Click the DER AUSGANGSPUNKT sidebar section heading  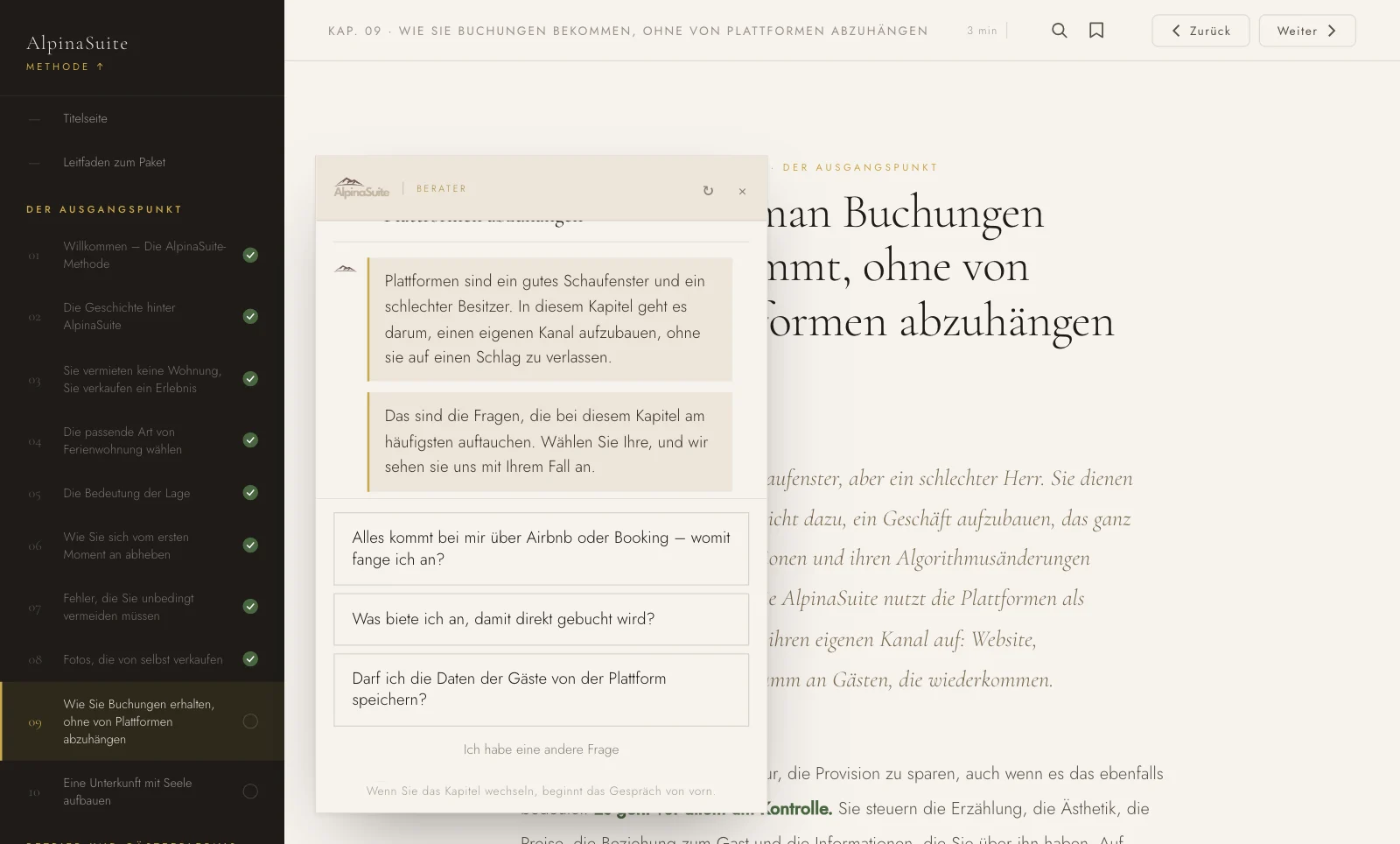point(104,209)
